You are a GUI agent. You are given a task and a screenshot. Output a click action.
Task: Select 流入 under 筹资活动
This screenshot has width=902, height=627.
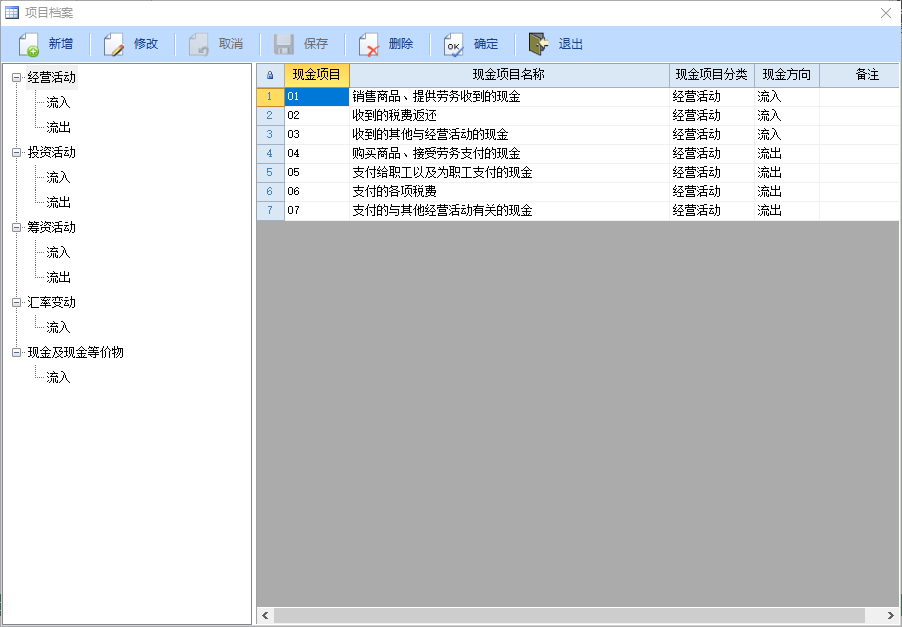pos(58,253)
